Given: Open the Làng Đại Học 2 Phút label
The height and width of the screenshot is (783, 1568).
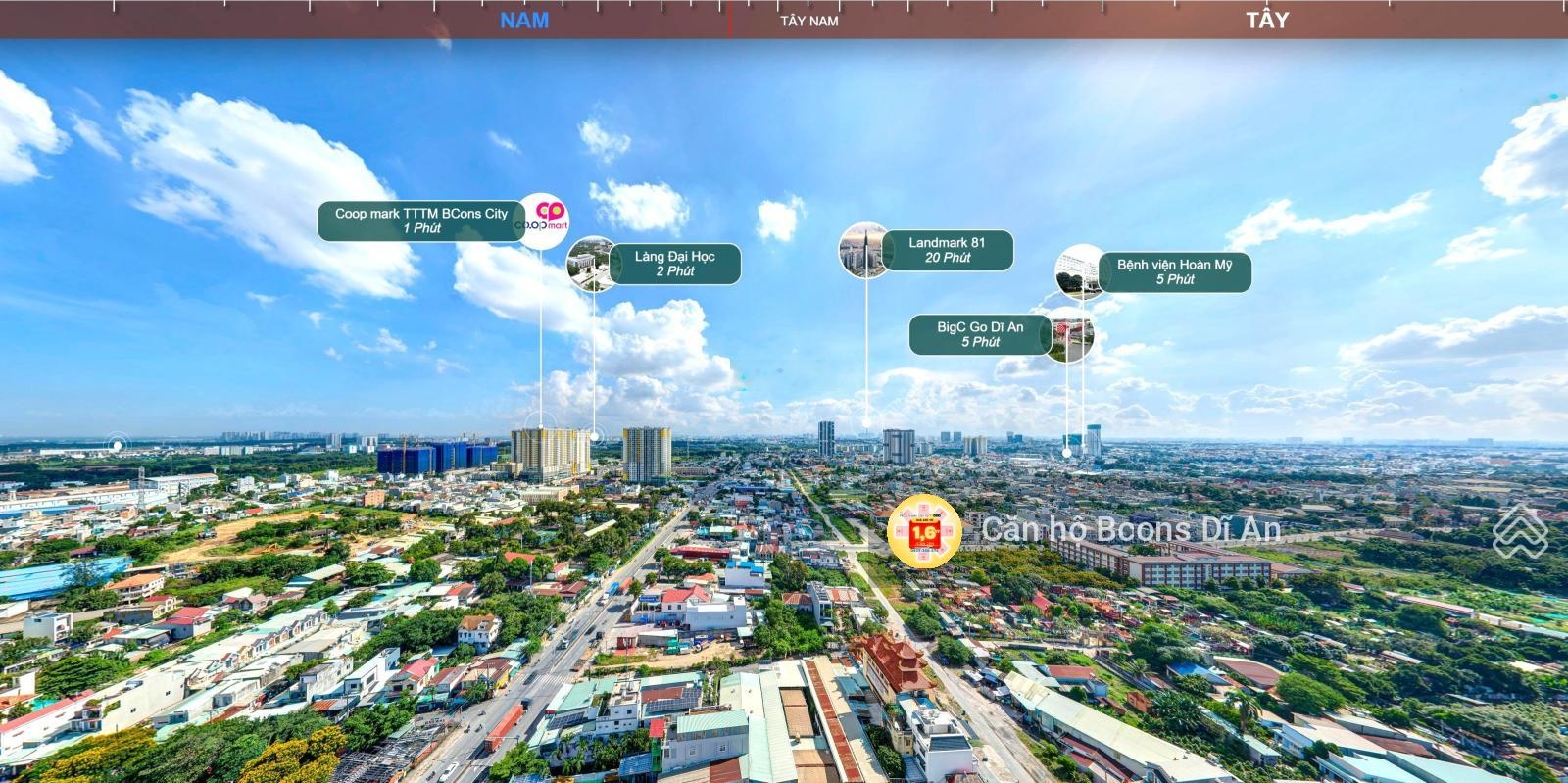Looking at the screenshot, I should [675, 265].
